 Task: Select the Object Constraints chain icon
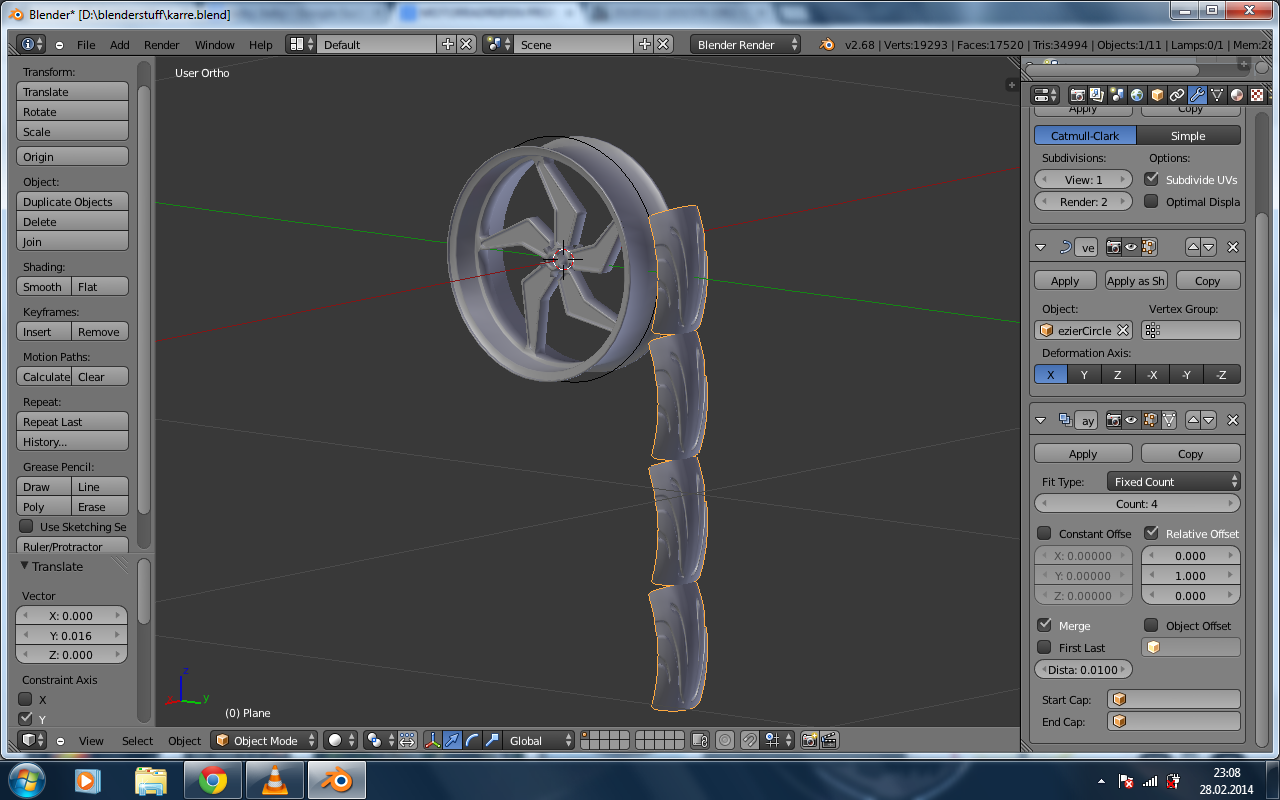pyautogui.click(x=1177, y=95)
